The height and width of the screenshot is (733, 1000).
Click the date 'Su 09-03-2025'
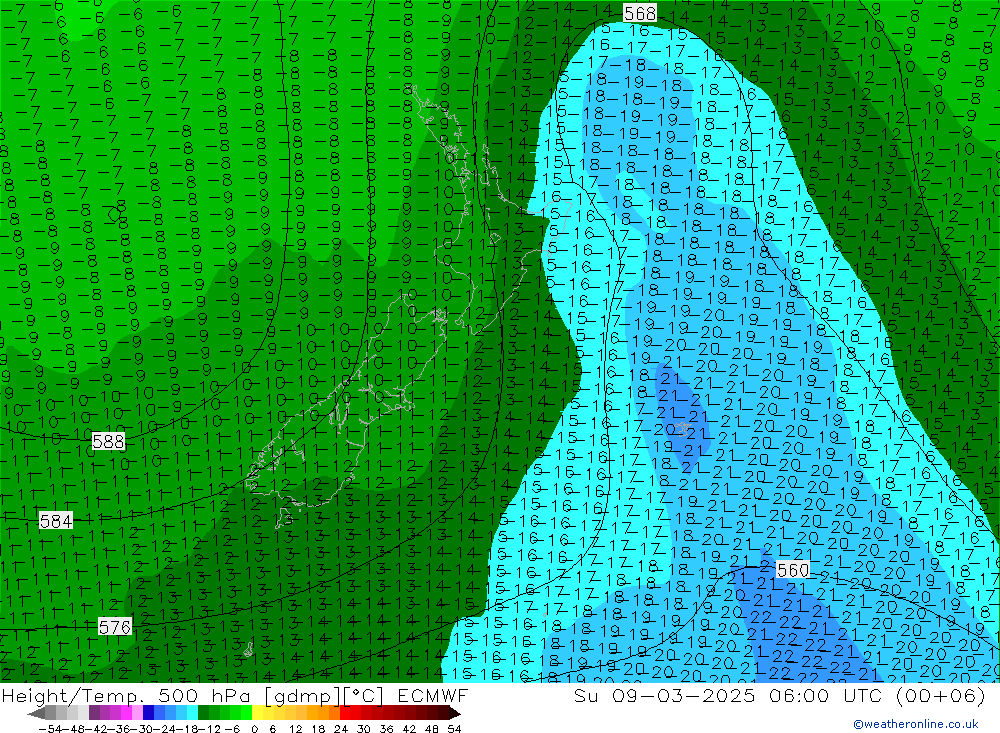point(666,696)
